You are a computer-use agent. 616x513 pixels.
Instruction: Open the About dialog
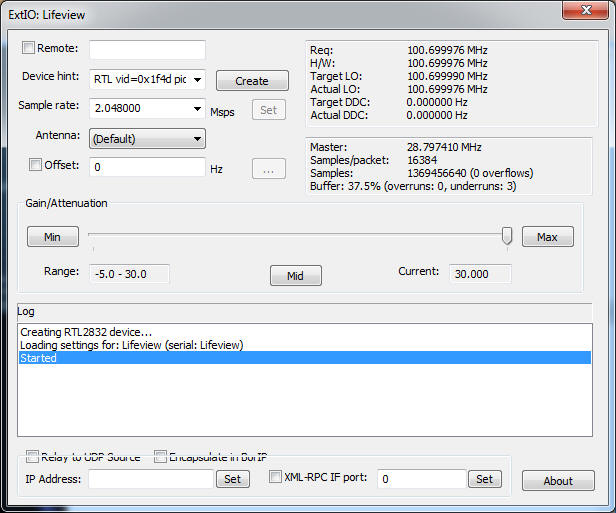click(558, 481)
